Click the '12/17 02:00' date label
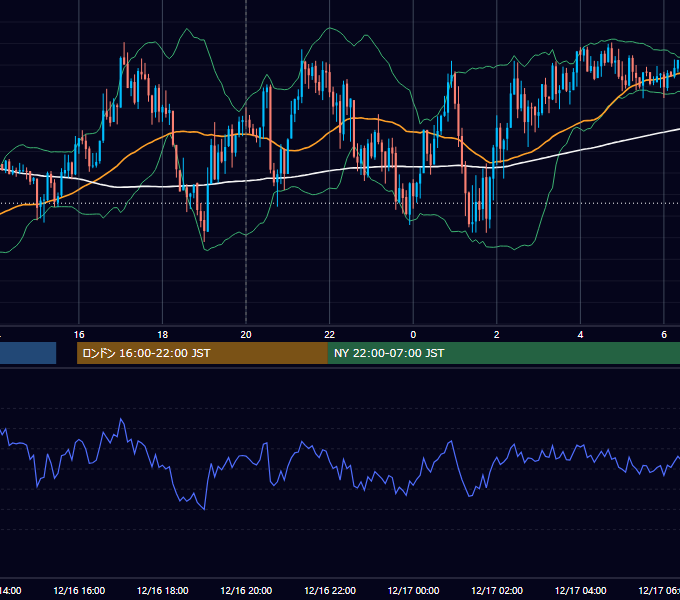The image size is (680, 600). tap(497, 591)
